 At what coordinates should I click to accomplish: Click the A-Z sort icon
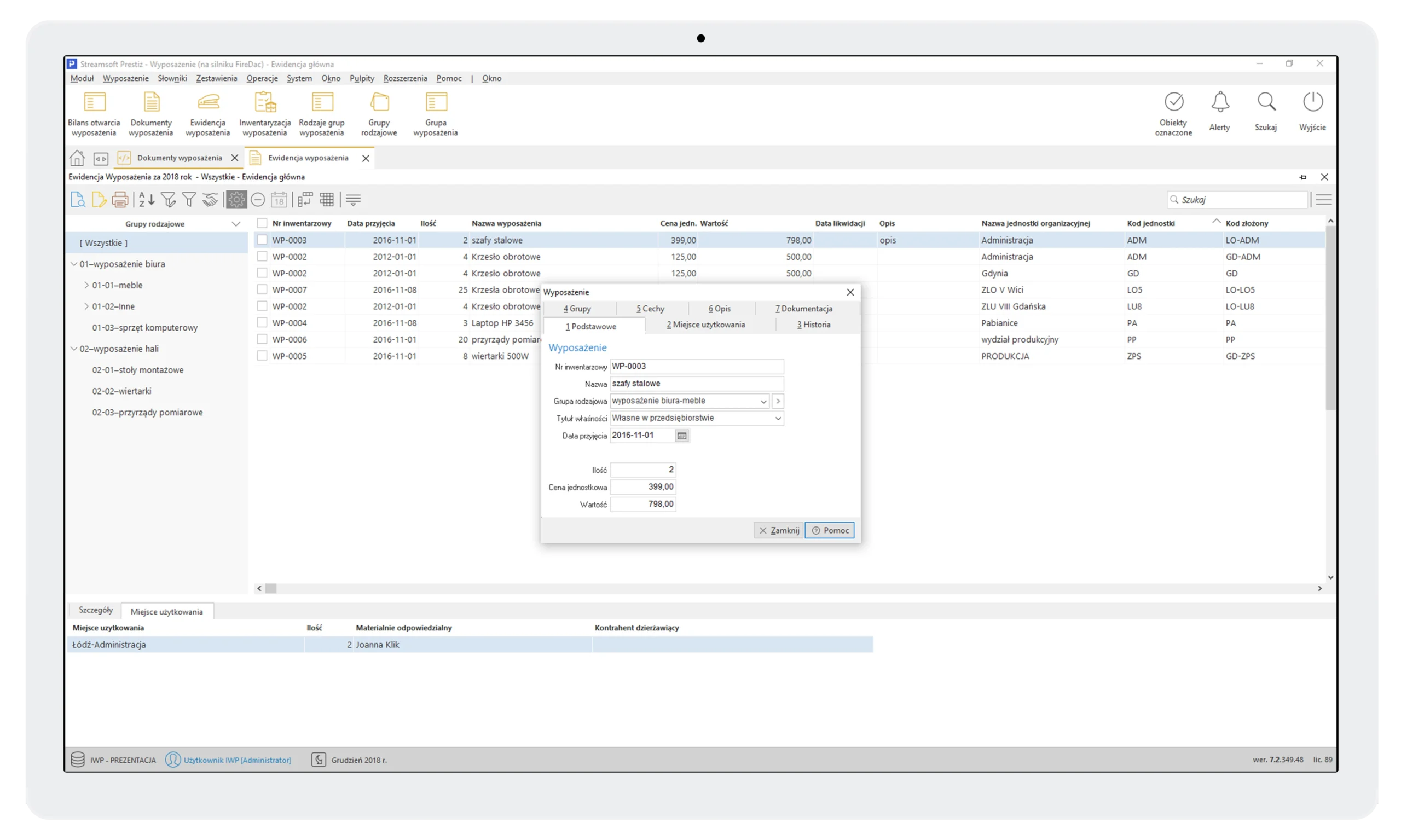[x=146, y=199]
